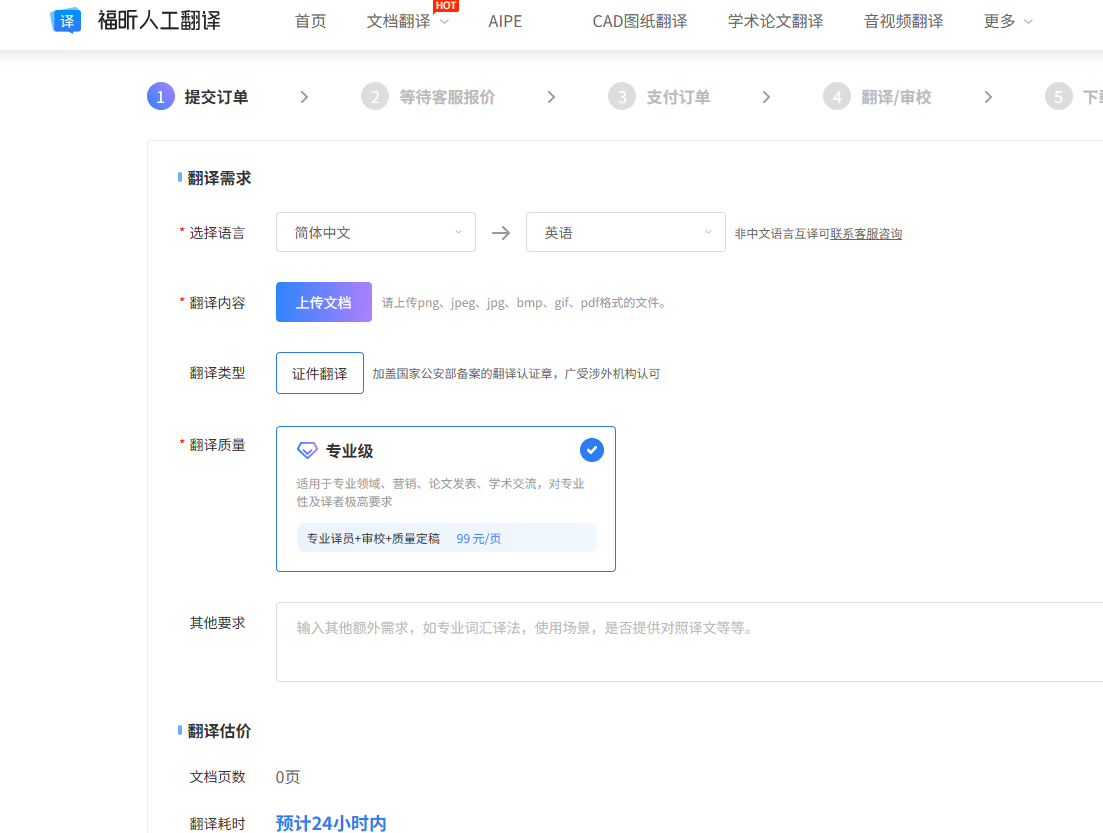Expand the 文档翻译 menu arrow
This screenshot has width=1103, height=833.
point(444,22)
